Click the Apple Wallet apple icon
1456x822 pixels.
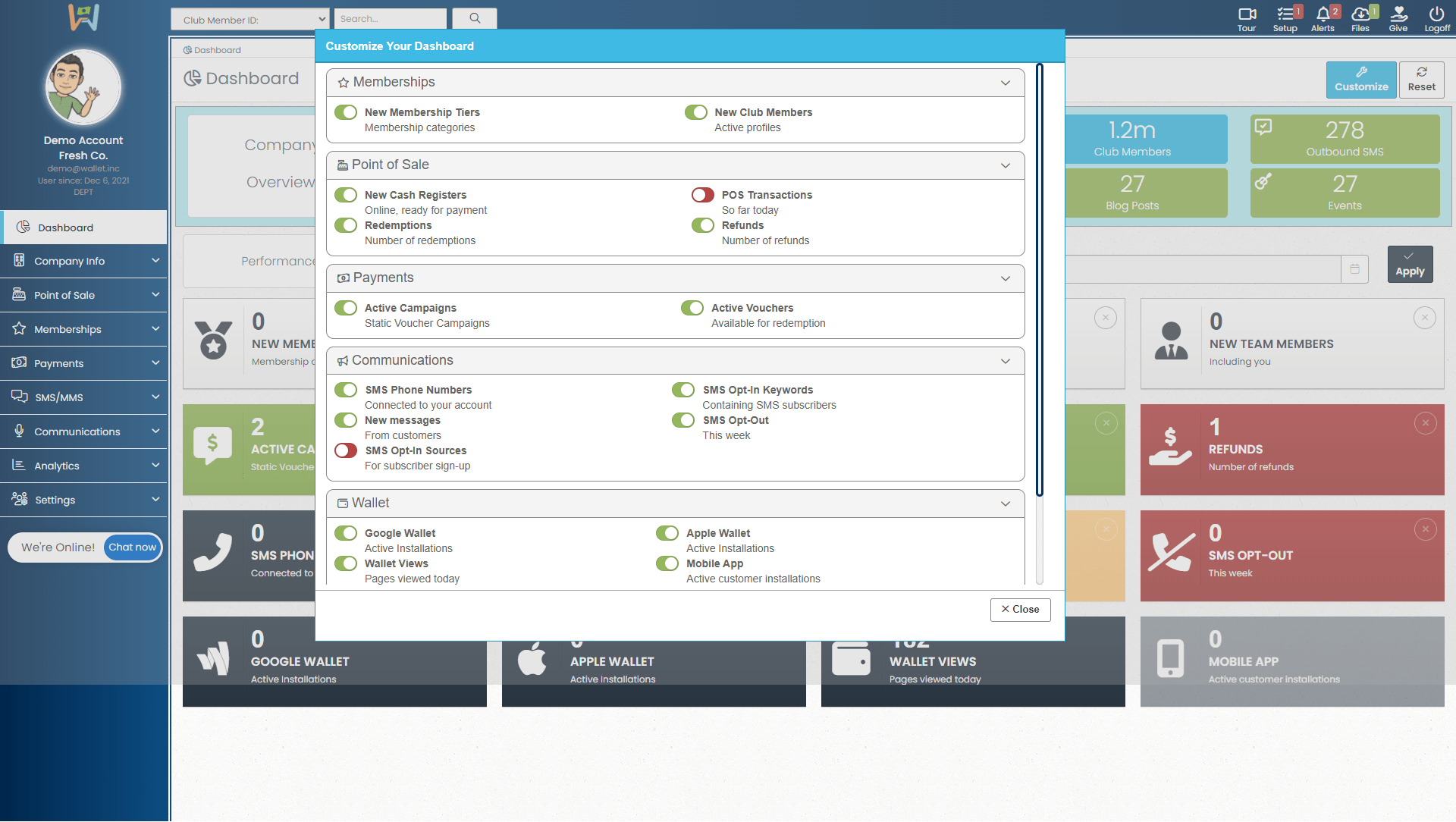tap(532, 658)
